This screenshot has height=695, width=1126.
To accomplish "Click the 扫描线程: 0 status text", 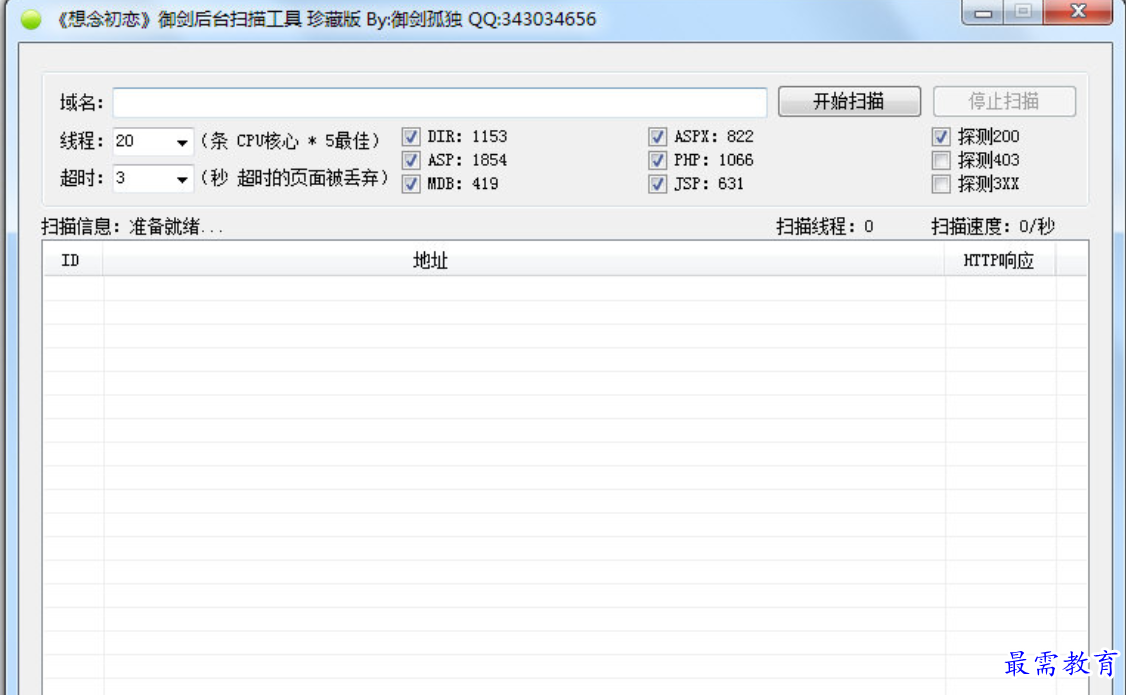I will click(x=825, y=227).
